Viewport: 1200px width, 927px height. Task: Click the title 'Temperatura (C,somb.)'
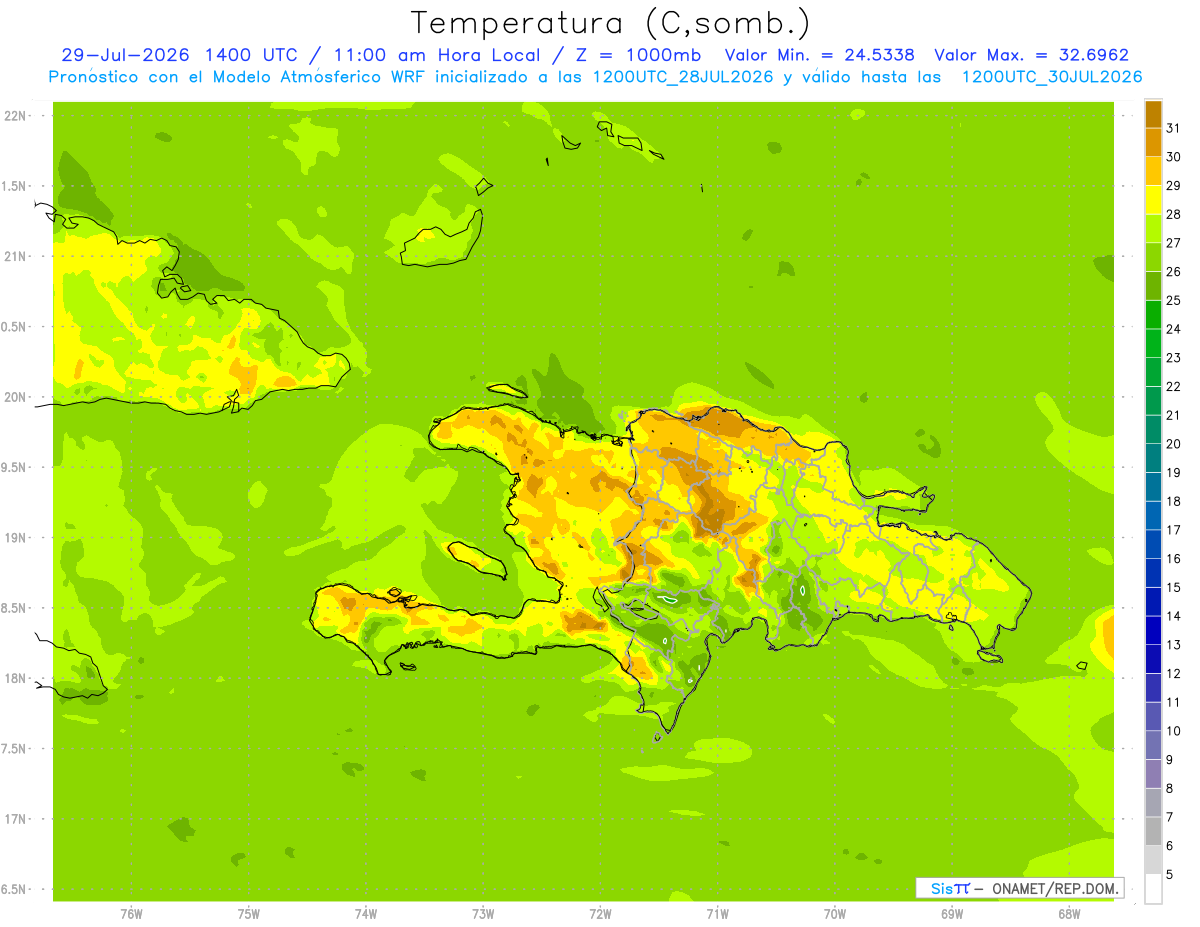click(x=610, y=23)
